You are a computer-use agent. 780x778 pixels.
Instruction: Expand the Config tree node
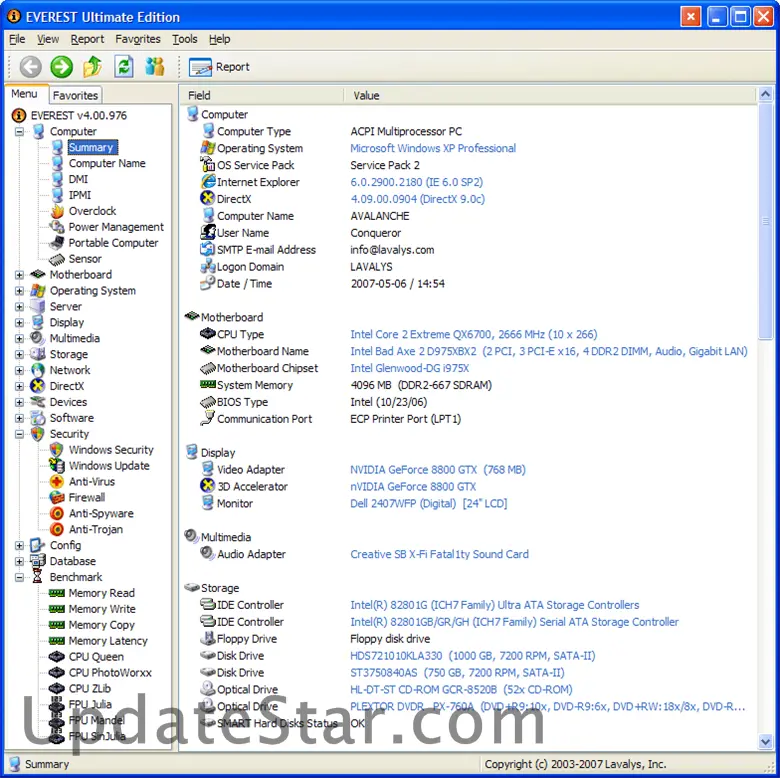point(19,546)
